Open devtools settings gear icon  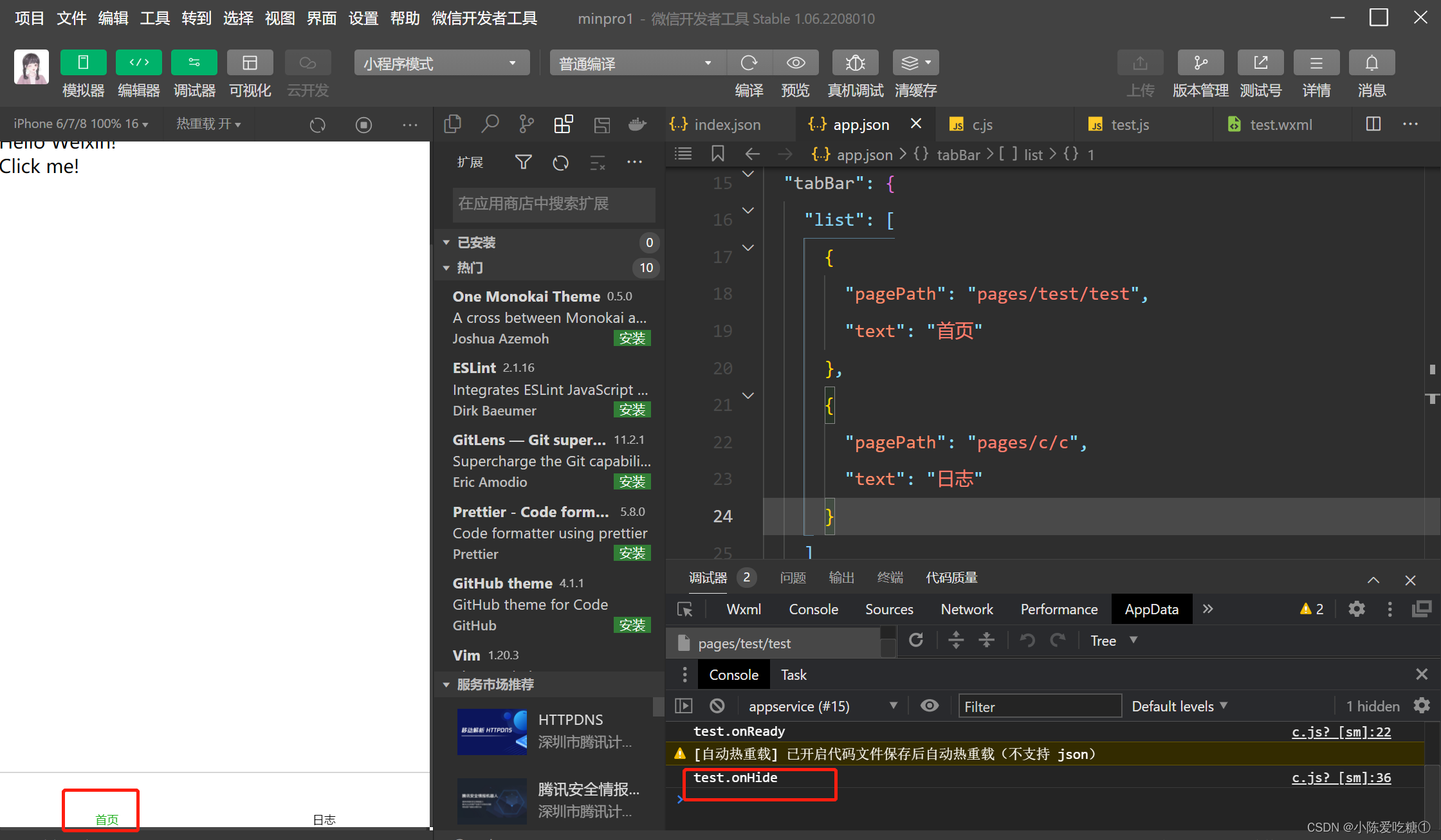point(1357,609)
